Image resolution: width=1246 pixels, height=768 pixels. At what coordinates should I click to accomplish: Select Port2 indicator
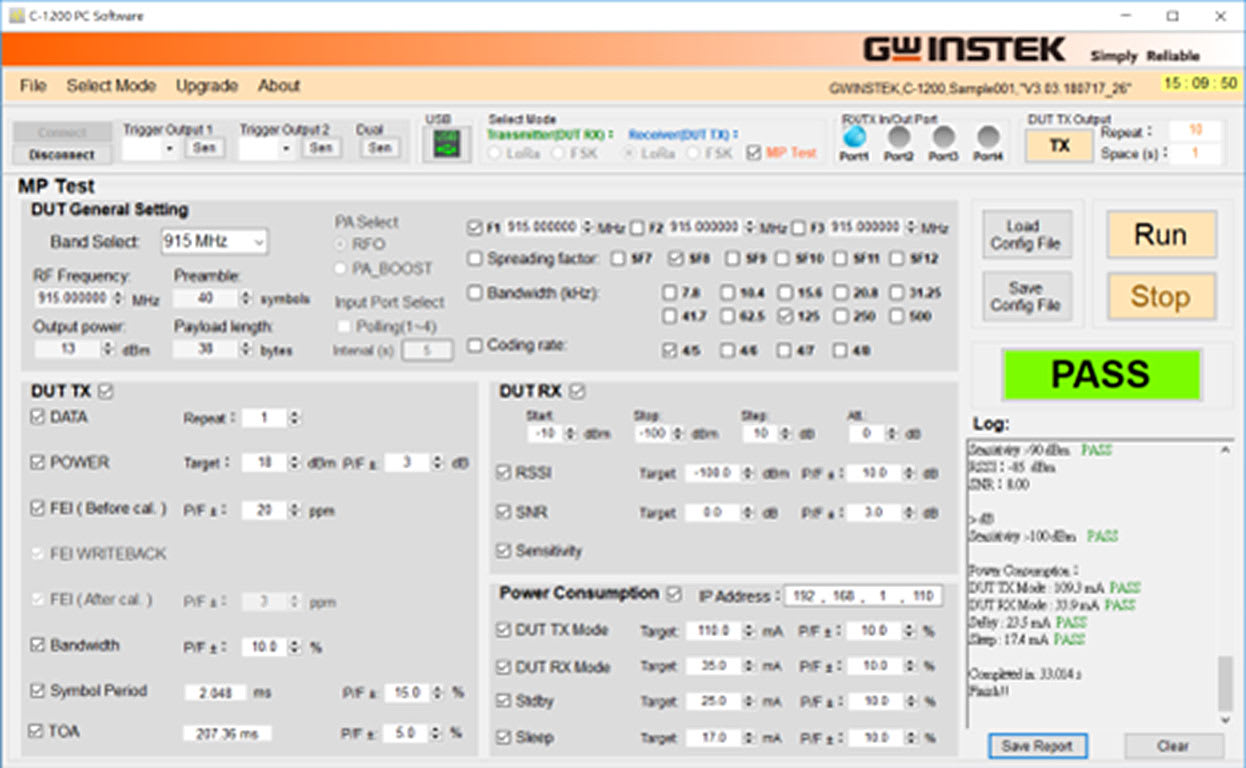click(x=899, y=136)
